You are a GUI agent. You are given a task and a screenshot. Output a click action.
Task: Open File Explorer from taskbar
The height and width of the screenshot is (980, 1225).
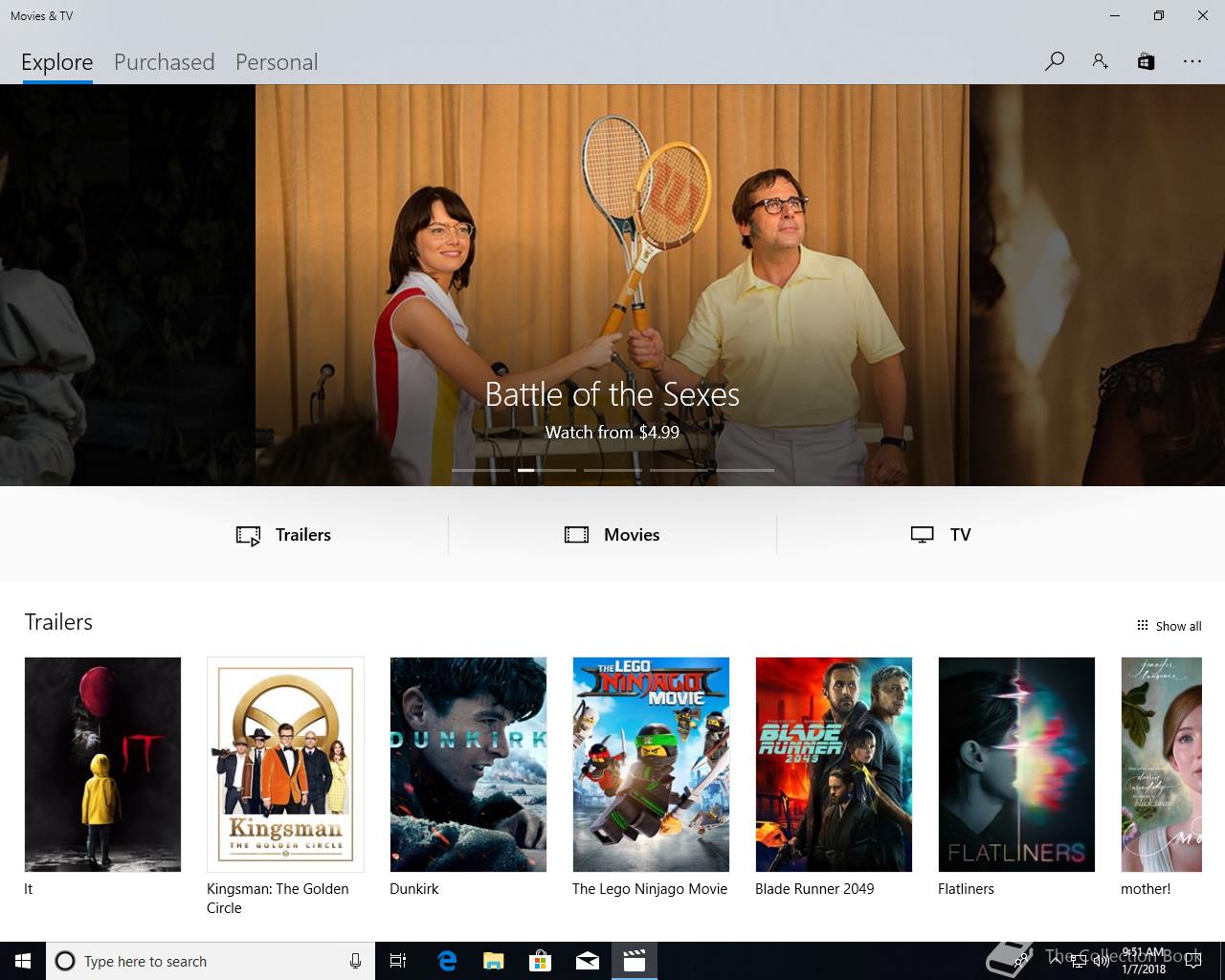493,961
